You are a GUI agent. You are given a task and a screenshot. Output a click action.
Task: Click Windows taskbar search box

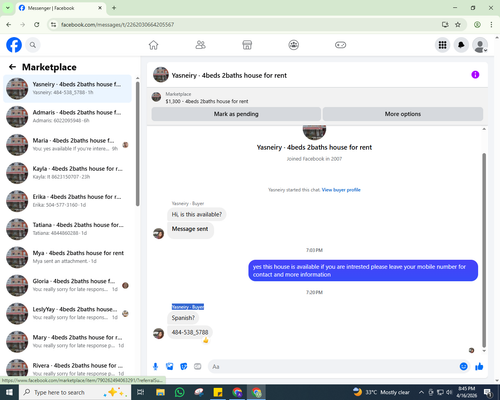pos(75,392)
